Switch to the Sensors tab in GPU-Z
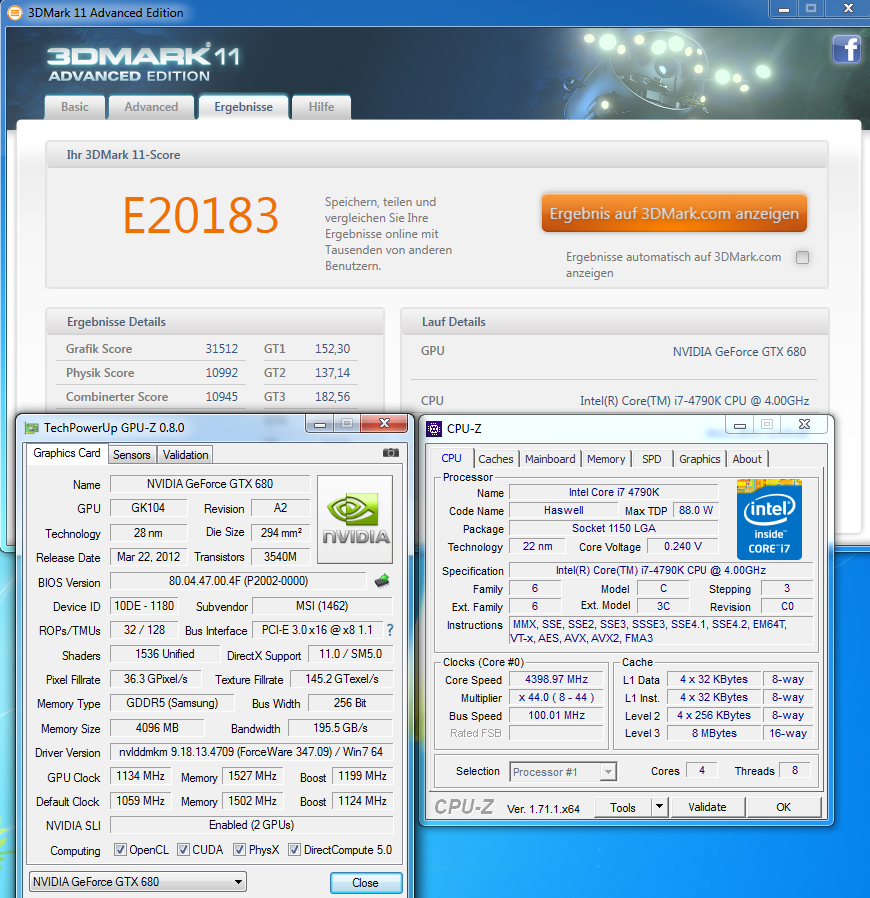Image resolution: width=870 pixels, height=898 pixels. (x=132, y=454)
